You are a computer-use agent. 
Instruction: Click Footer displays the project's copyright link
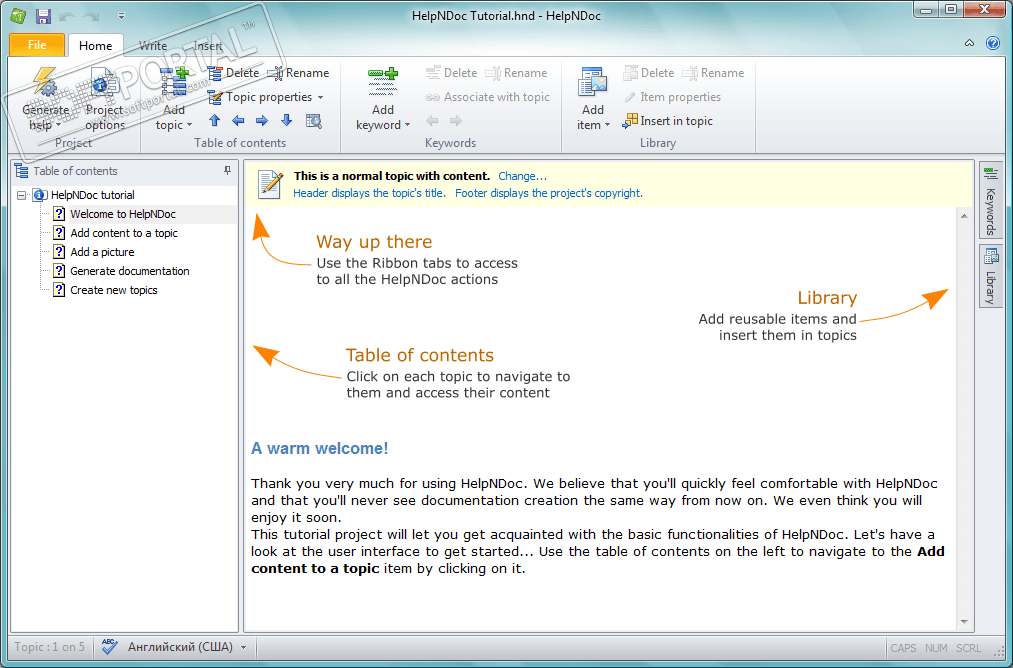pos(548,193)
